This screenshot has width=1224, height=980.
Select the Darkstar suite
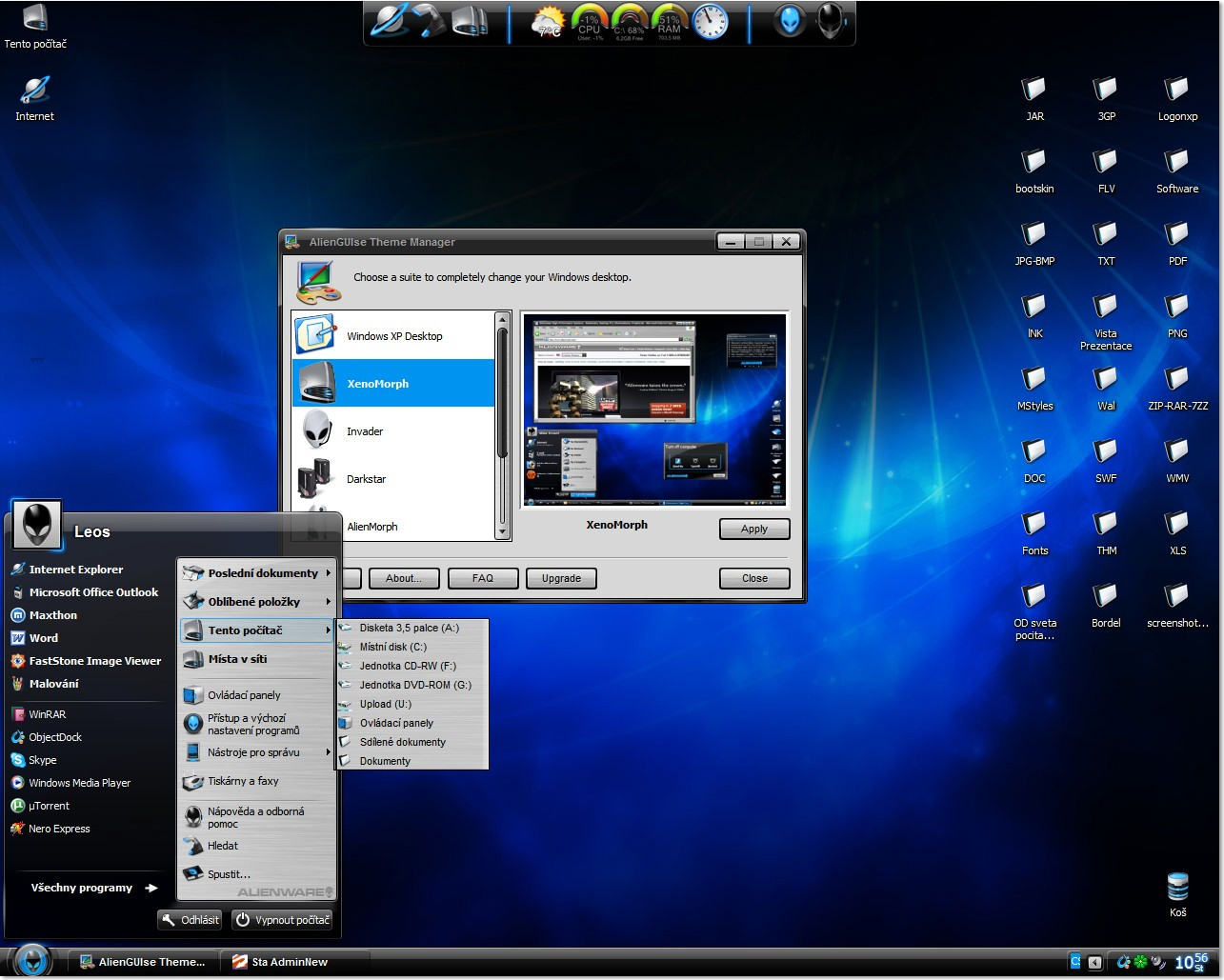[x=393, y=478]
